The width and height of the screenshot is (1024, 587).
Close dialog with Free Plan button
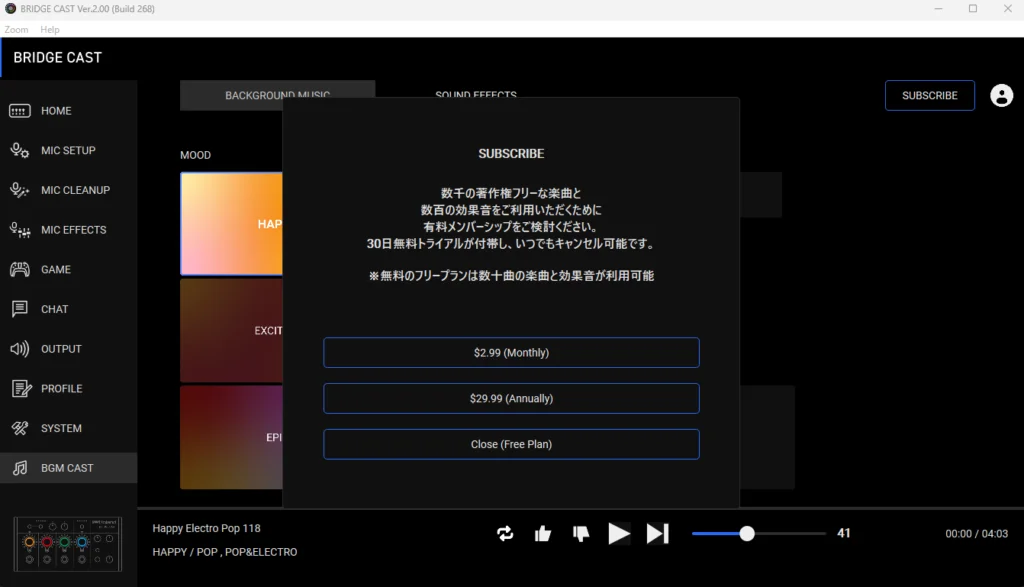(x=511, y=444)
